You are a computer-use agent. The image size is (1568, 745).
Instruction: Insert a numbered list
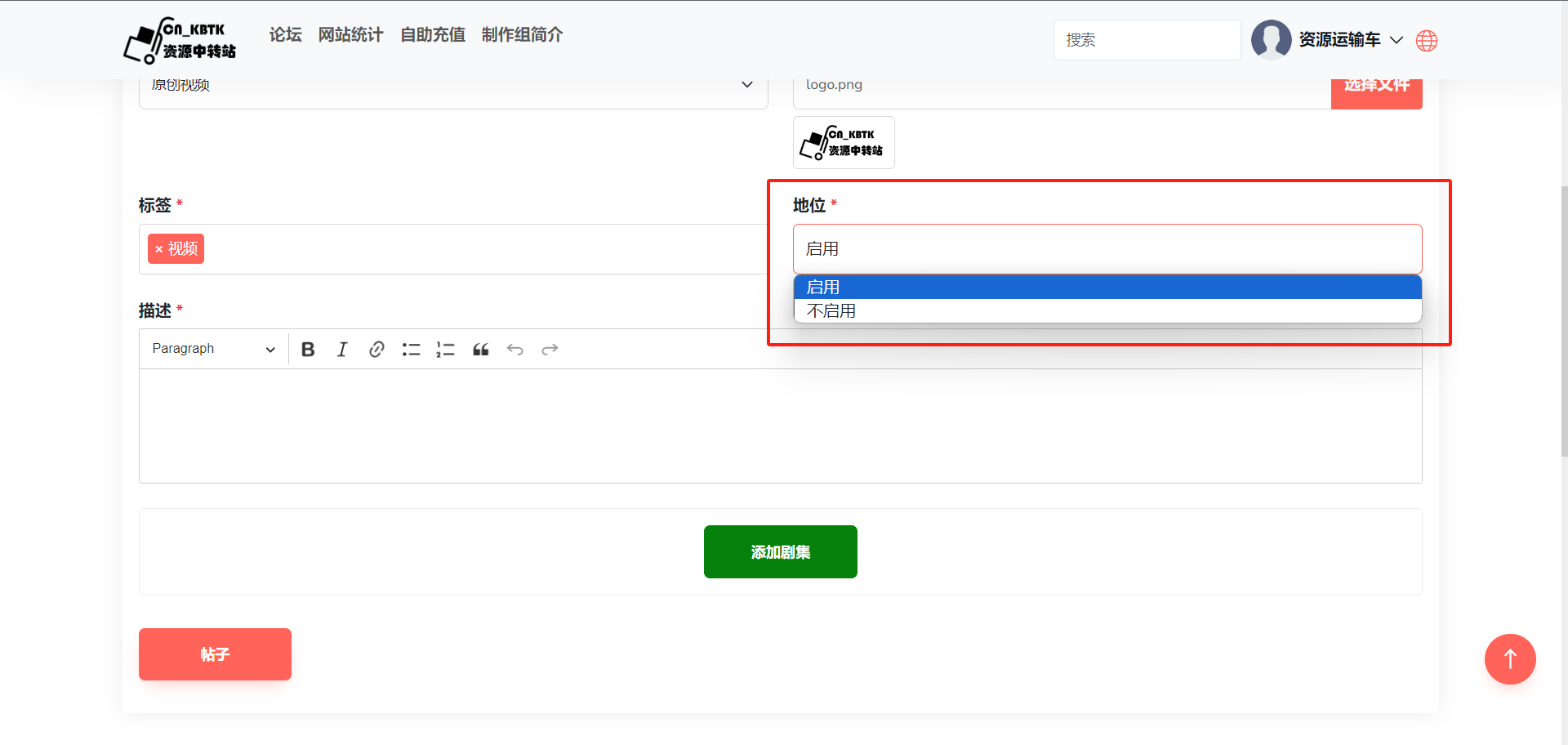pos(445,350)
